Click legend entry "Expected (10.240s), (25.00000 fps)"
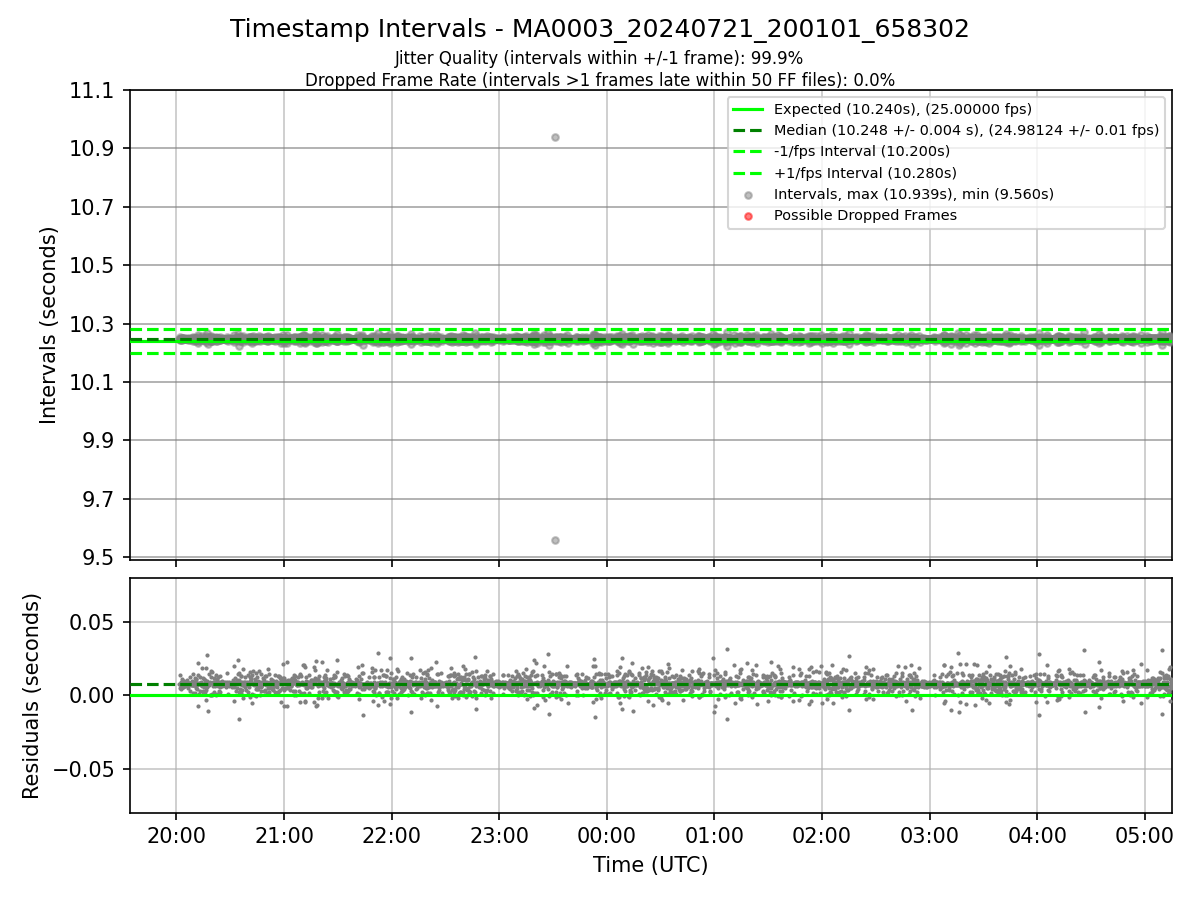This screenshot has height=900, width=1200. point(903,109)
